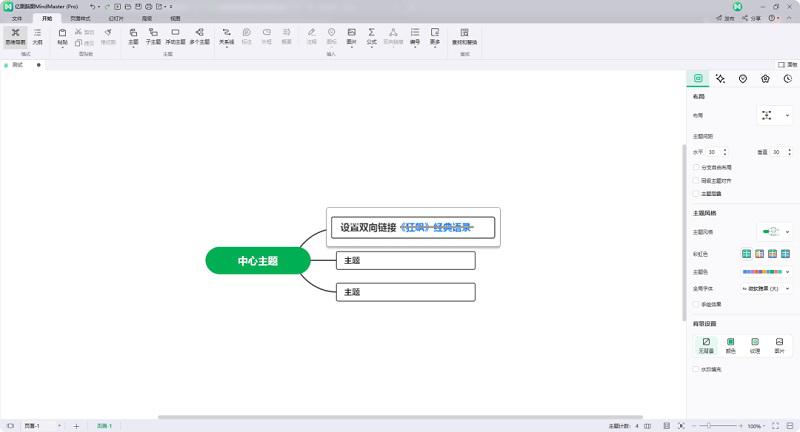Click the 中心主题 central node
Screen dimensions: 800x432
click(258, 261)
